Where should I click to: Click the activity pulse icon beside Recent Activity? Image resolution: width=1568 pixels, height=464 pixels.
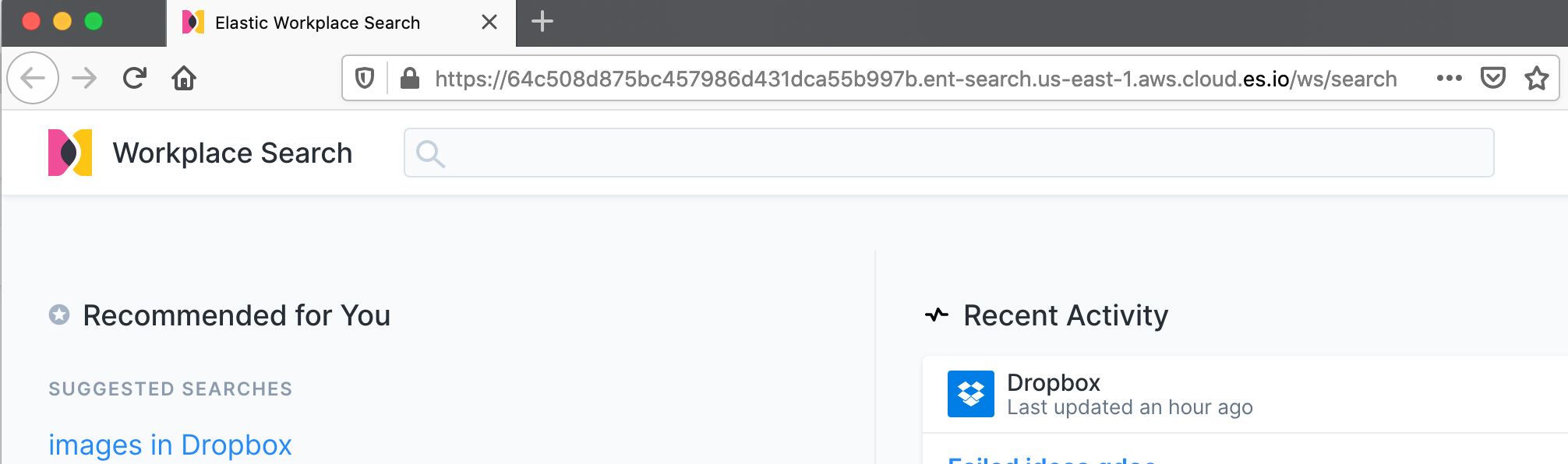coord(938,314)
